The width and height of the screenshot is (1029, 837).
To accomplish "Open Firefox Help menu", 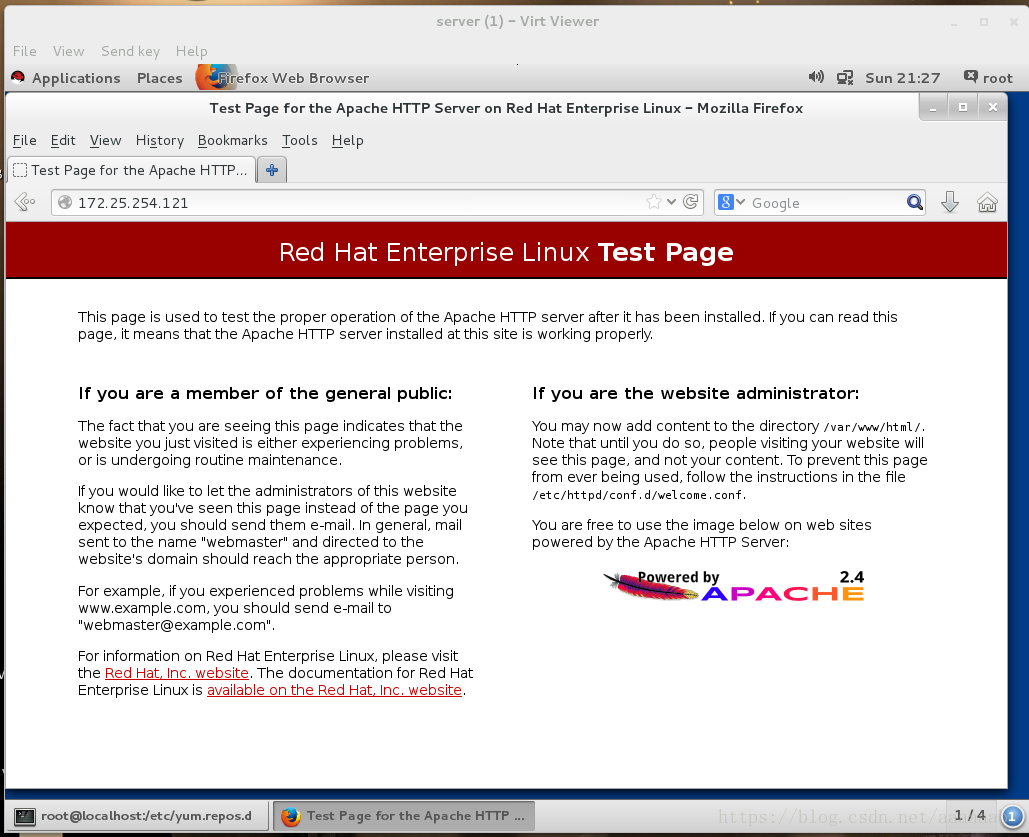I will 348,140.
